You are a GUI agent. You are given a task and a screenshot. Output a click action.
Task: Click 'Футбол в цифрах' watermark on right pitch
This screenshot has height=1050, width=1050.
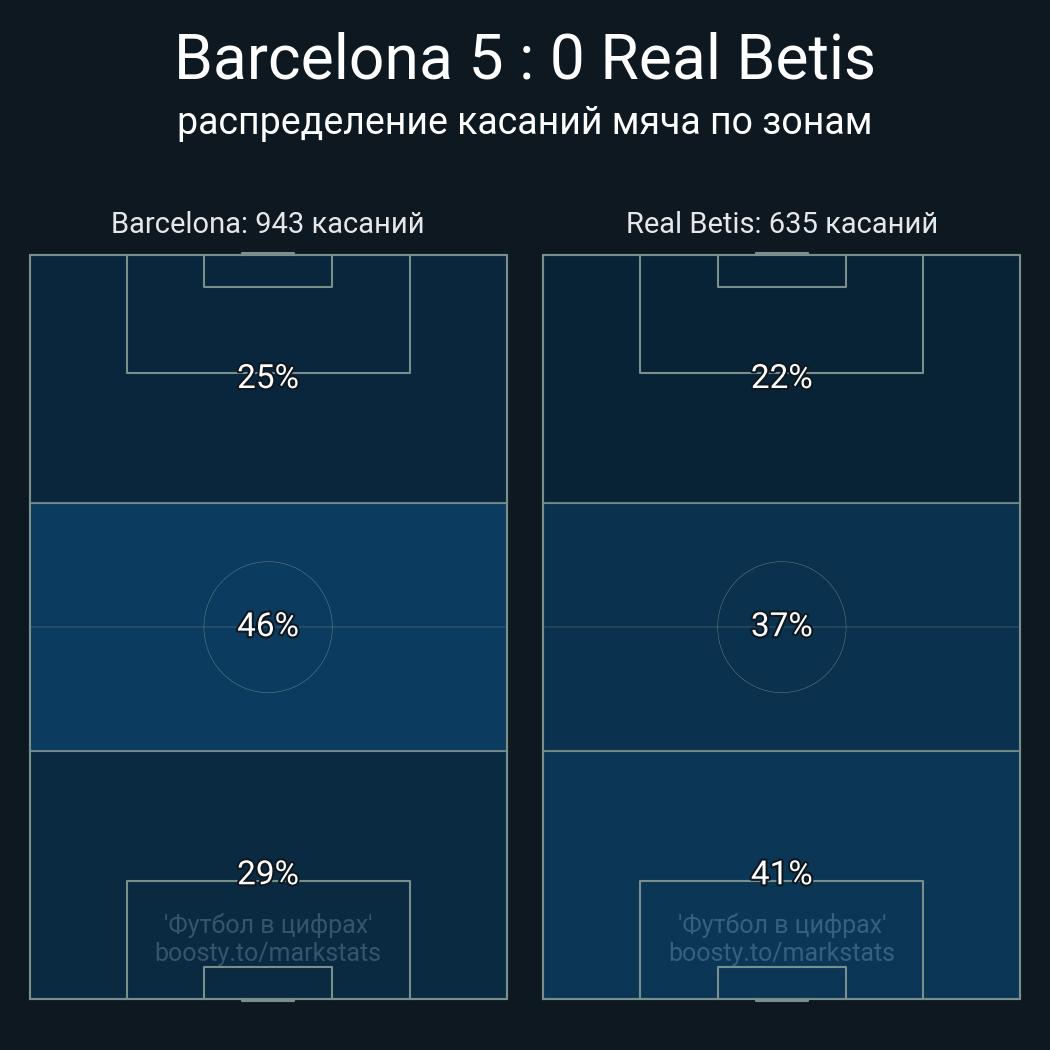781,925
